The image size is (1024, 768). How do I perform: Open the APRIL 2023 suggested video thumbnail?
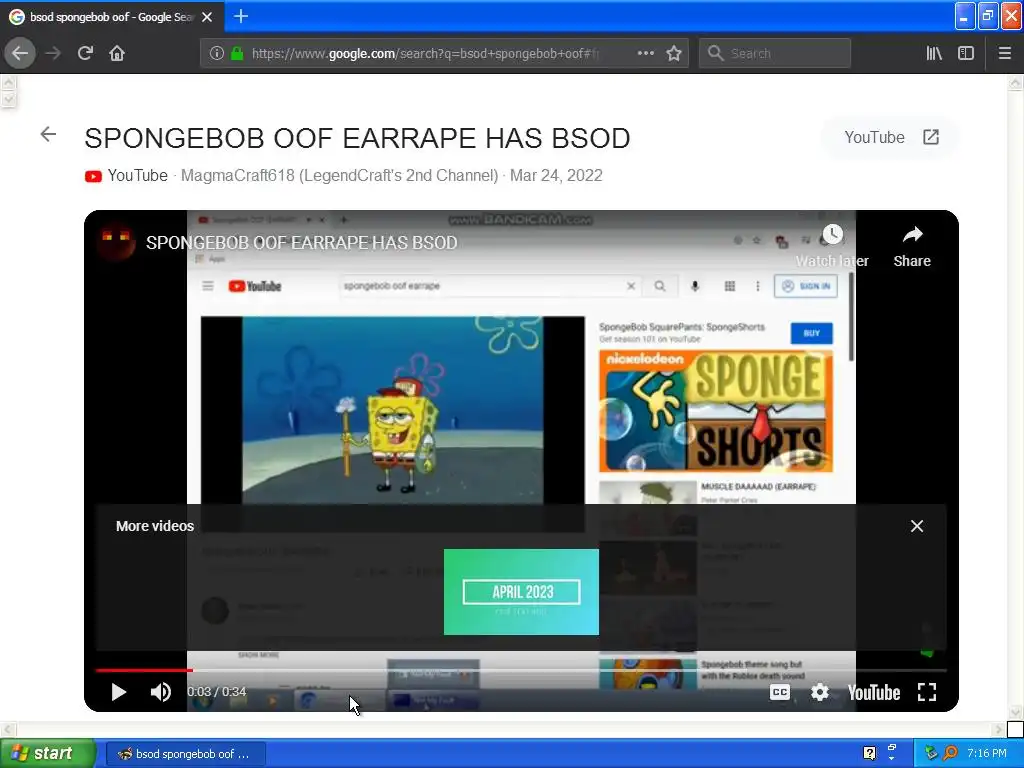click(521, 592)
